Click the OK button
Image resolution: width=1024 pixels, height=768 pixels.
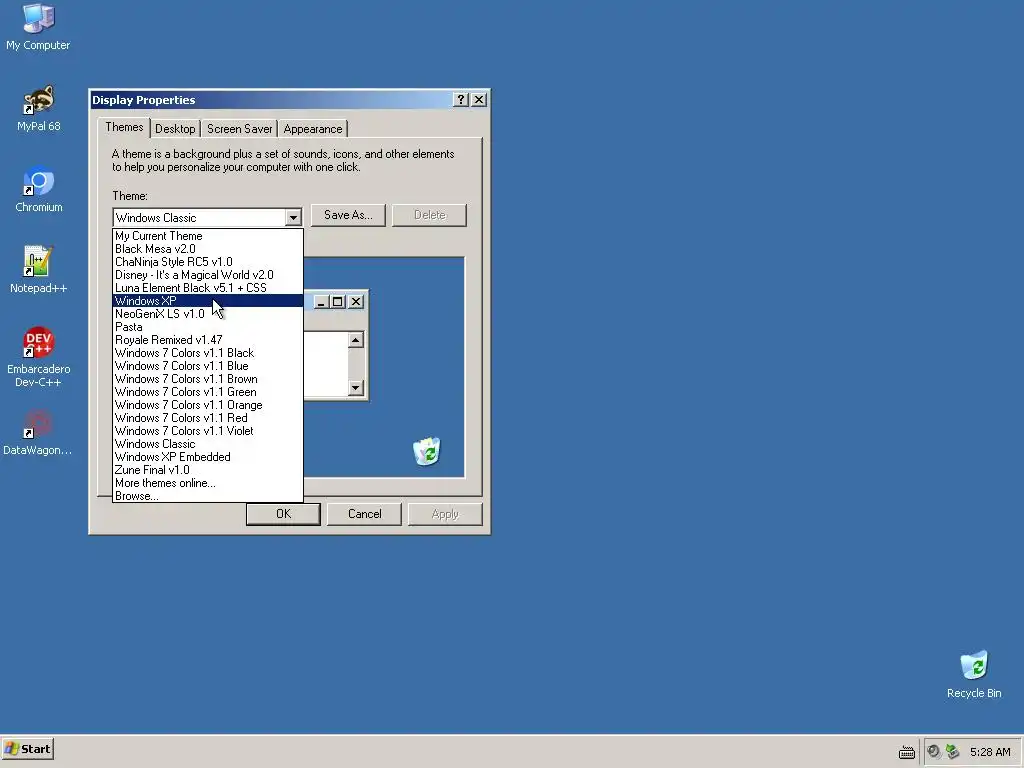[x=283, y=514]
